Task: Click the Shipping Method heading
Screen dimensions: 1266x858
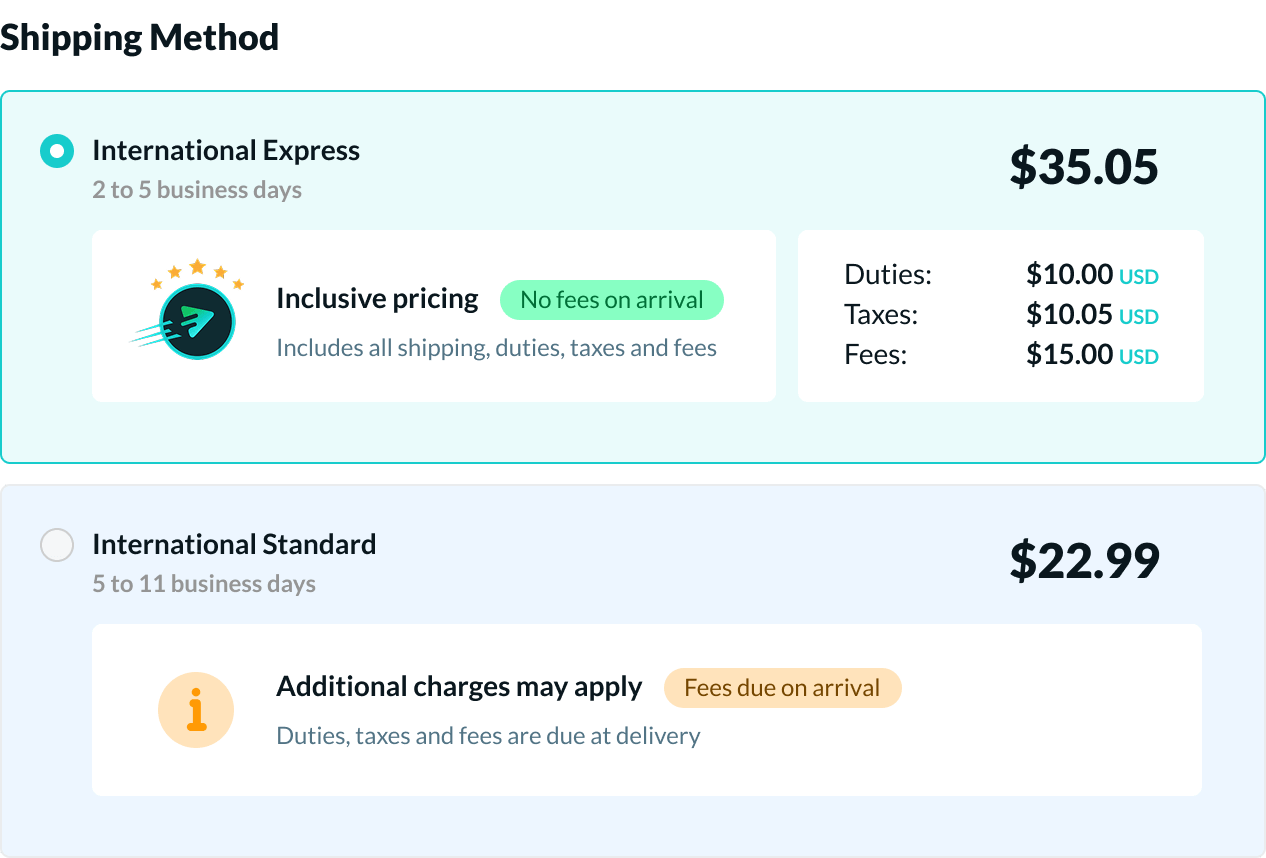Action: click(x=140, y=38)
